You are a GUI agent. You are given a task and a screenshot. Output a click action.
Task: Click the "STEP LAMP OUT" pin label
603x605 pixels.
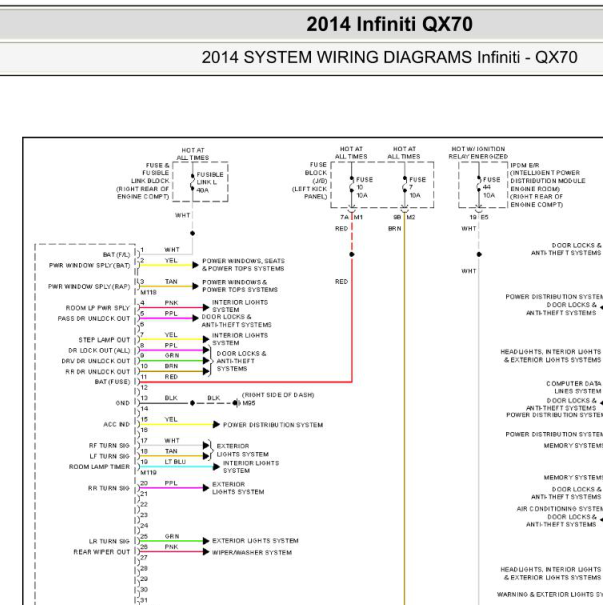[104, 340]
